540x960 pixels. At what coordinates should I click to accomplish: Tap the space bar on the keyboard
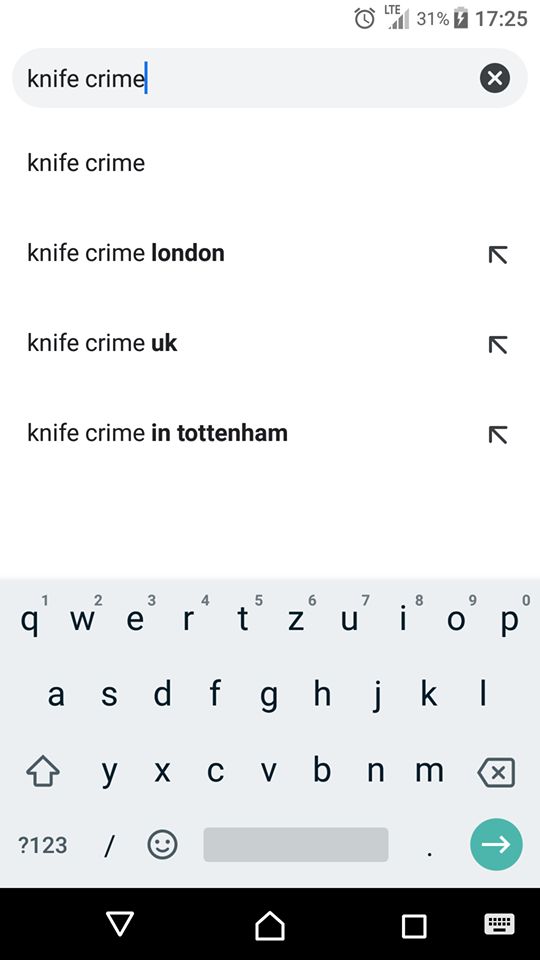pos(296,845)
